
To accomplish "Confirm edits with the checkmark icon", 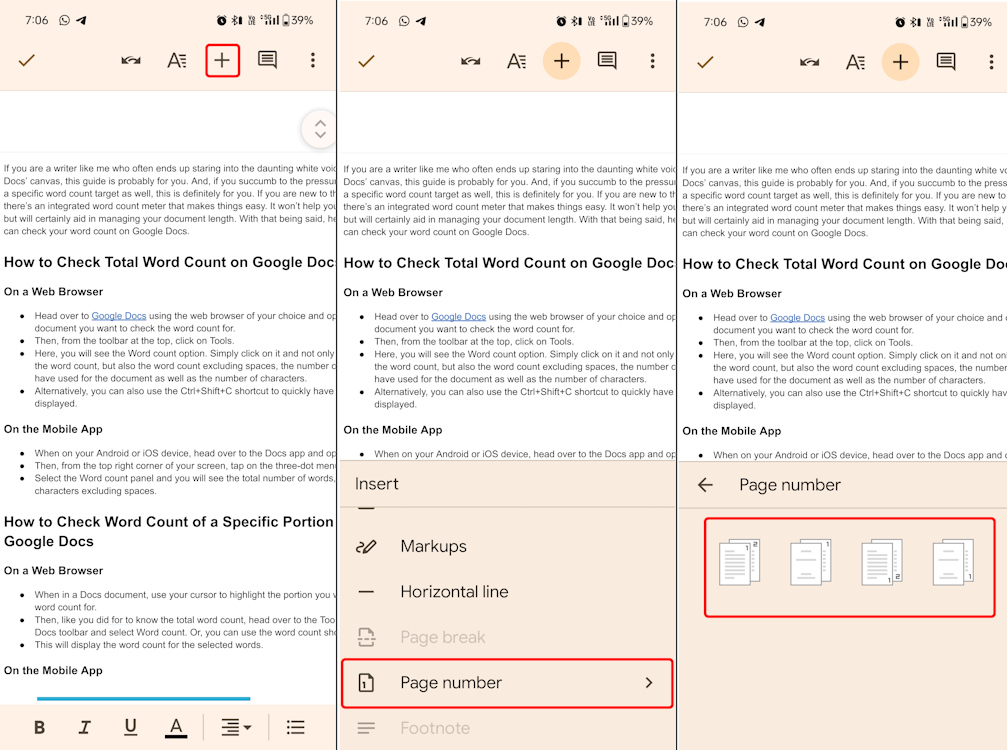I will pyautogui.click(x=27, y=60).
